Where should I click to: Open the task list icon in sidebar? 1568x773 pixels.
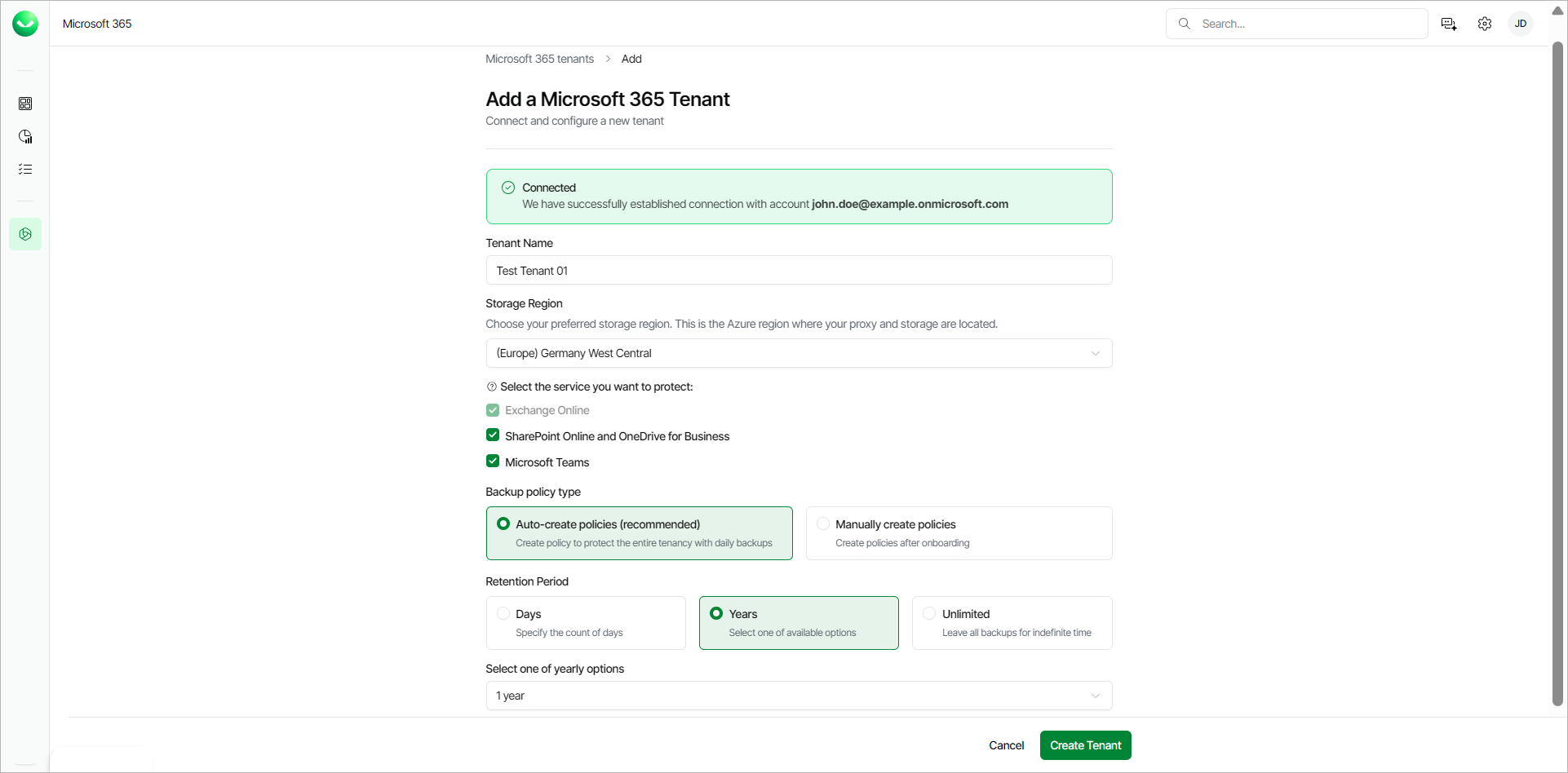(25, 169)
